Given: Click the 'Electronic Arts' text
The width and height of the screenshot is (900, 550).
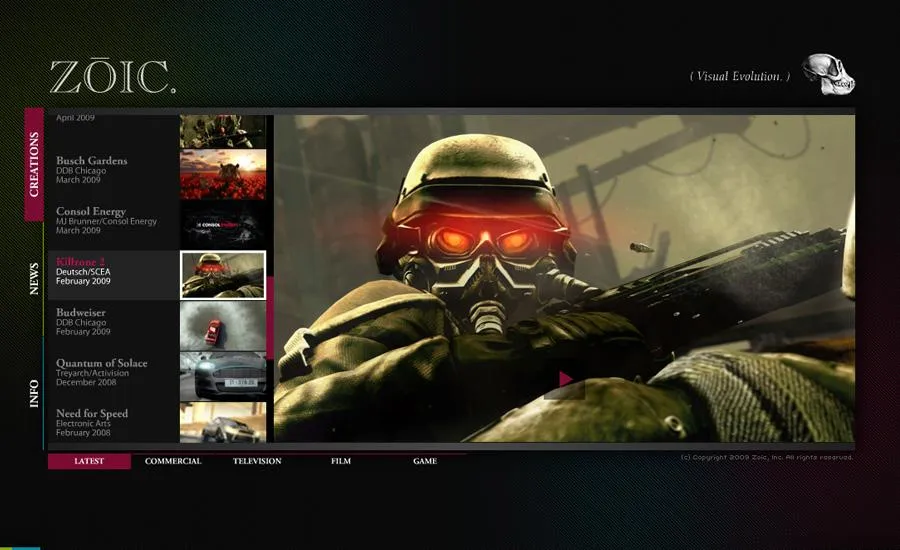Looking at the screenshot, I should tap(83, 424).
